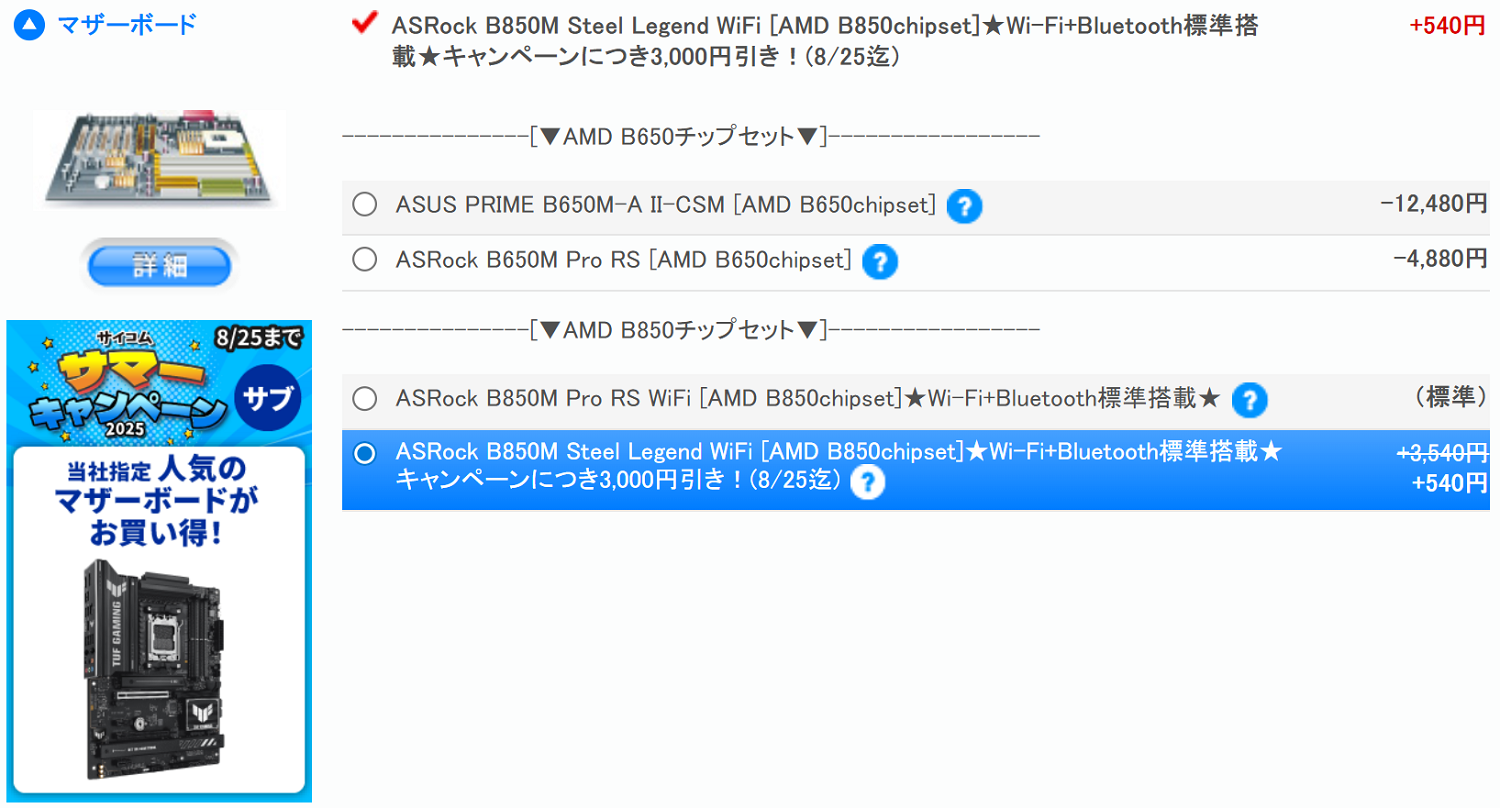
Task: Open help for ASRock B650M Pro RS
Action: (879, 262)
